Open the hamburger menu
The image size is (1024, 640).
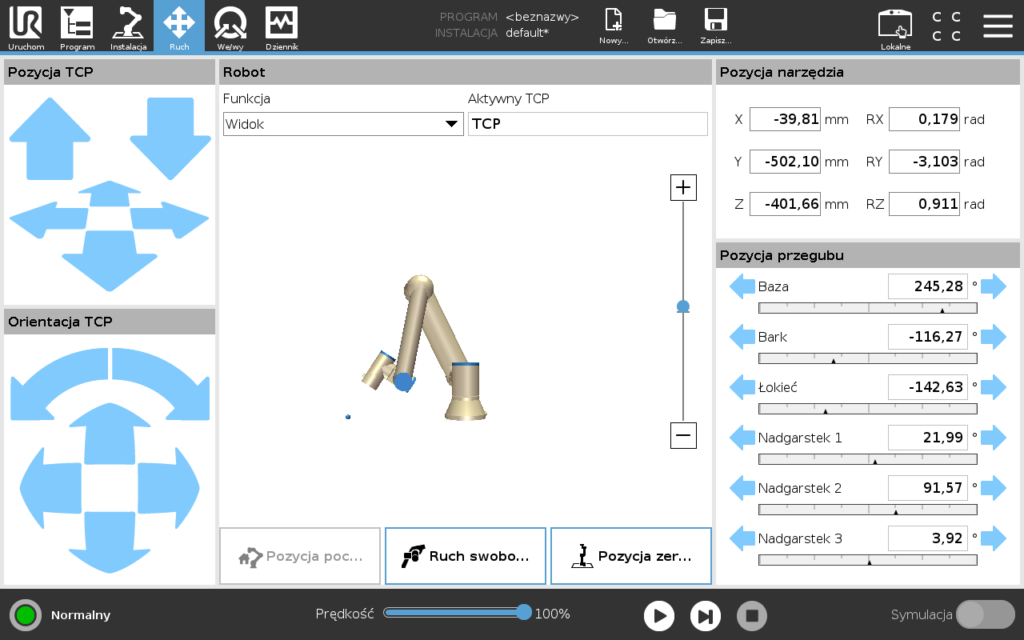click(998, 25)
